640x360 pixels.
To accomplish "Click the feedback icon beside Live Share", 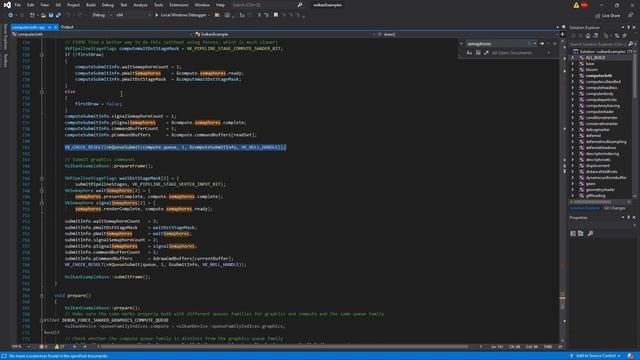I will pyautogui.click(x=630, y=15).
